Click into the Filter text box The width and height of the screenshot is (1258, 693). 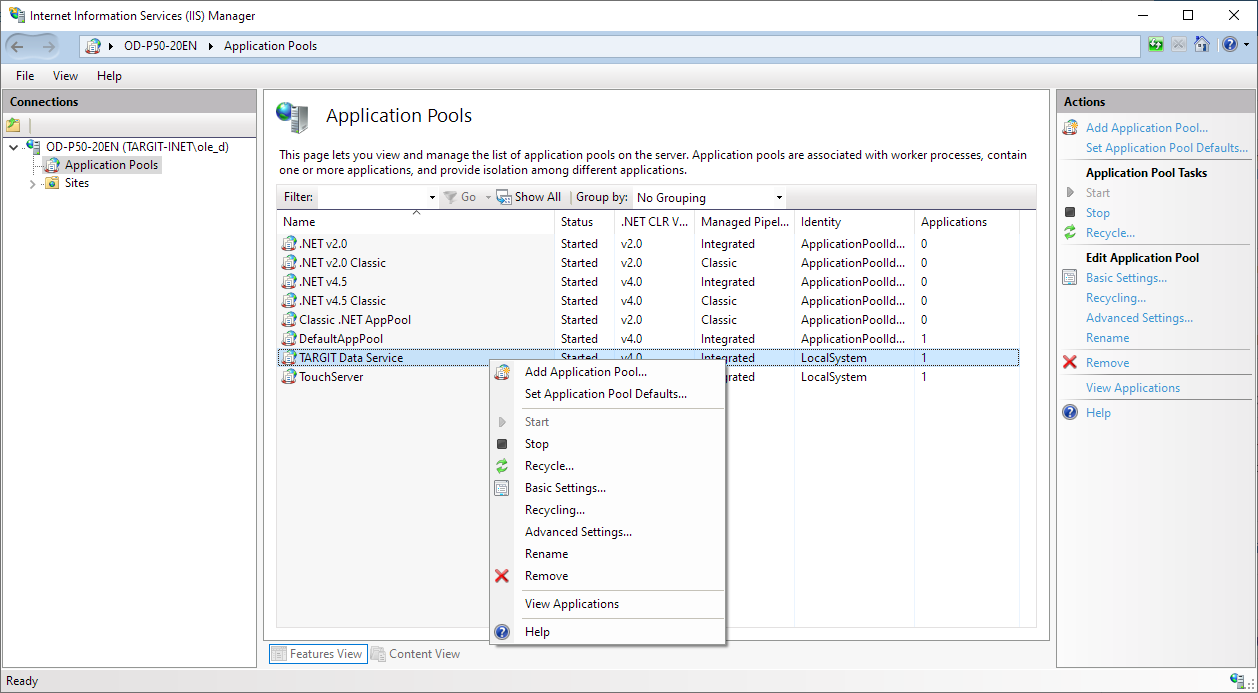coord(372,197)
